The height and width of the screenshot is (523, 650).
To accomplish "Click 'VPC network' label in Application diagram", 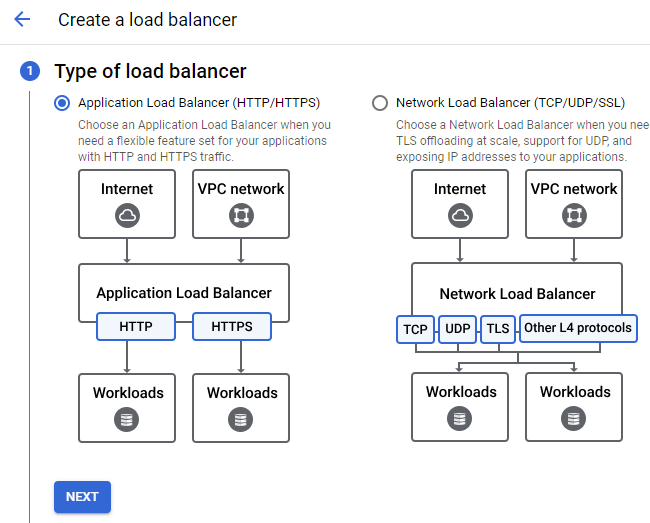I will 241,189.
